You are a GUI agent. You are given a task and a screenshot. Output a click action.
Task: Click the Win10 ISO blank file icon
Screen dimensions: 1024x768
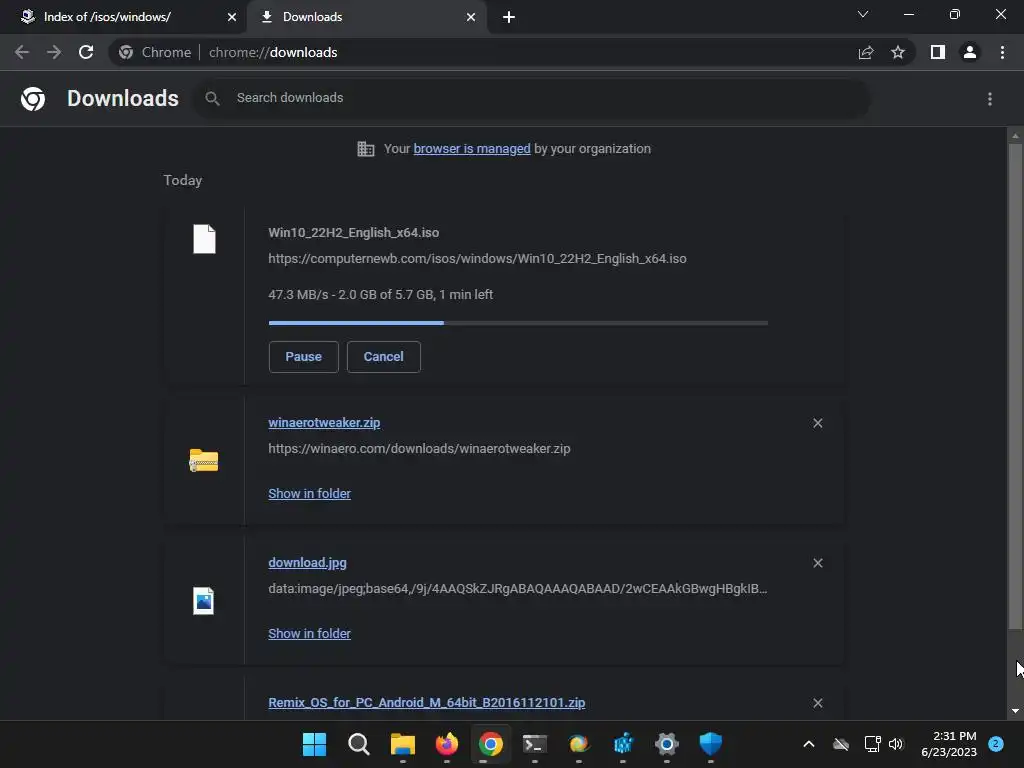204,239
